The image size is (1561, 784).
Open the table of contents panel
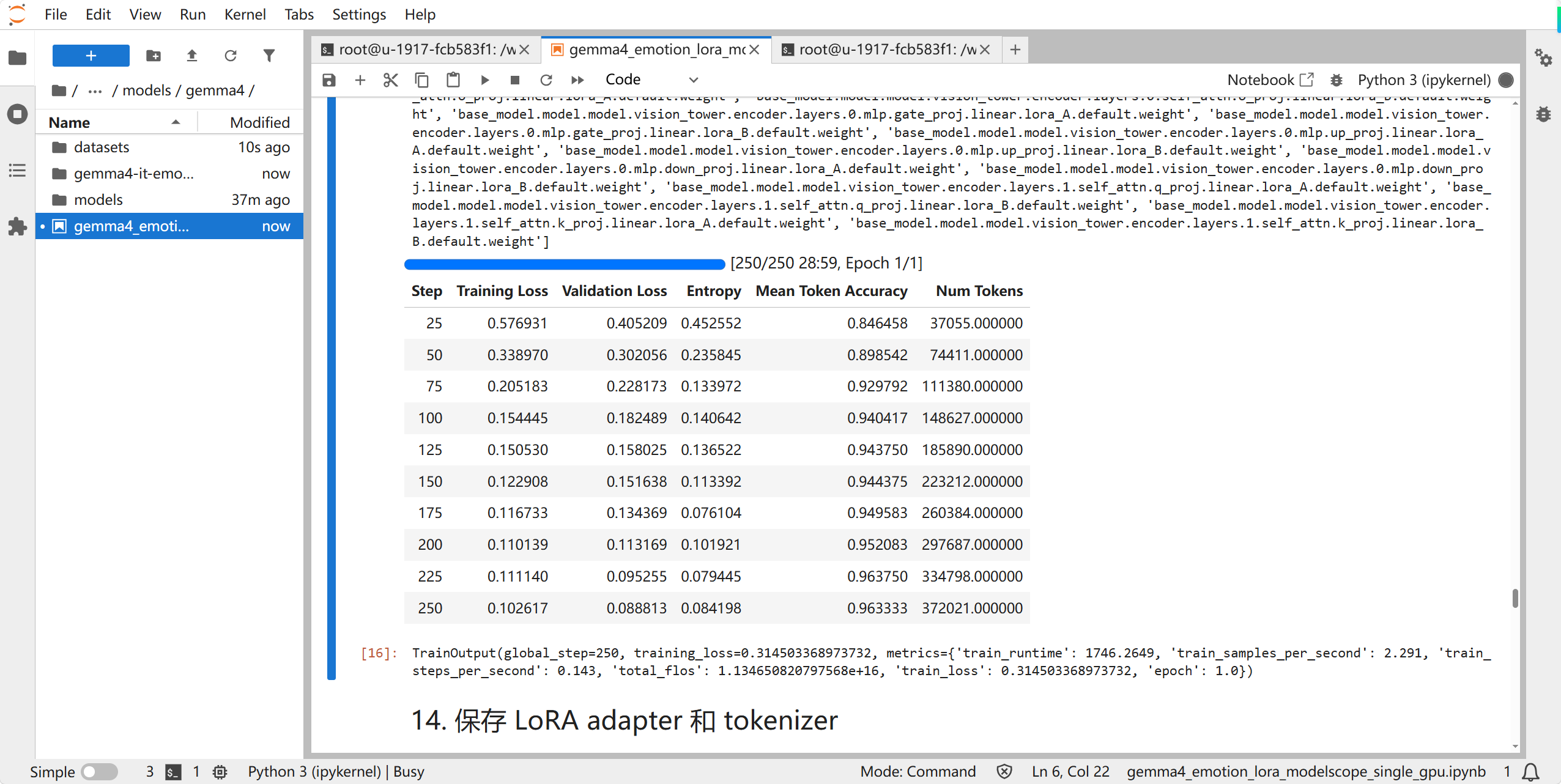point(17,170)
